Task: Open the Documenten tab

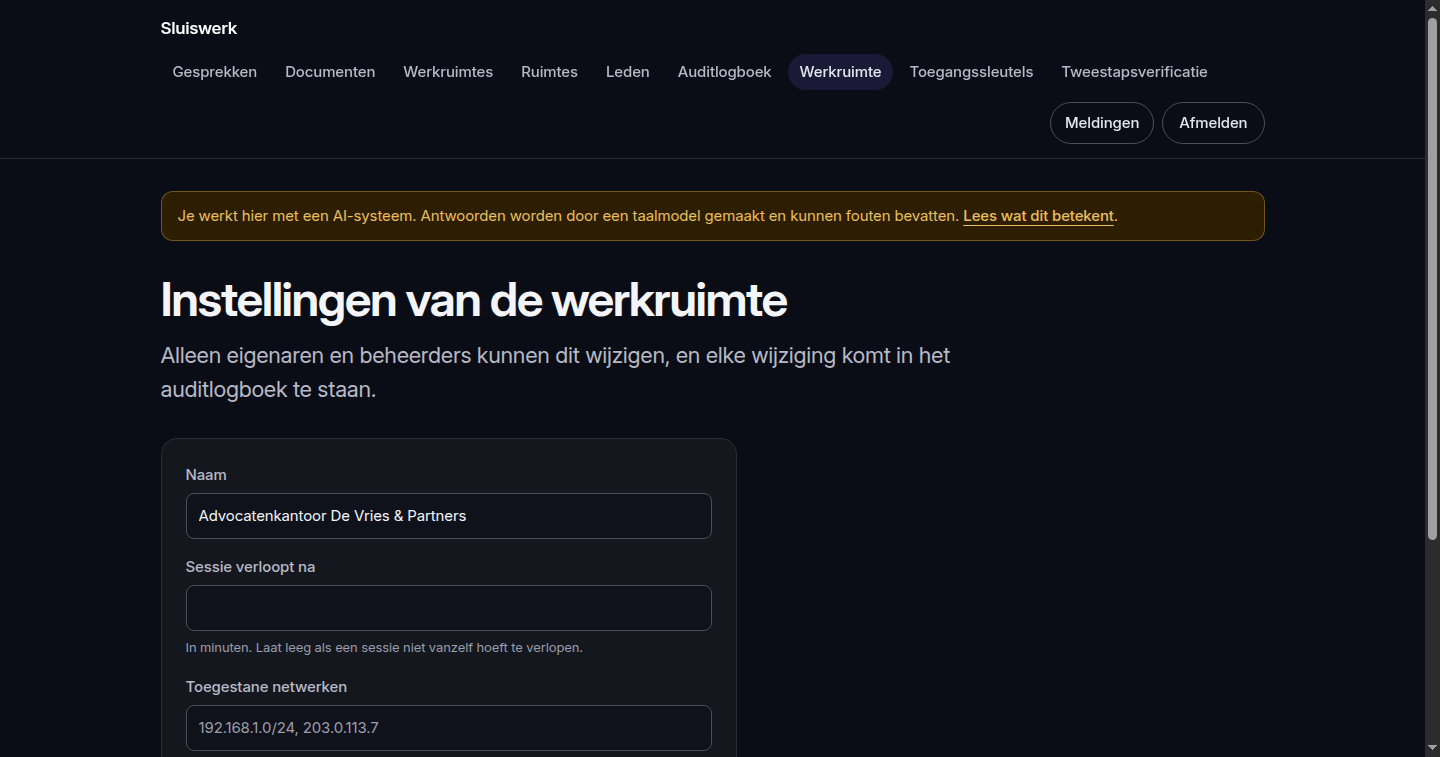Action: pyautogui.click(x=330, y=72)
